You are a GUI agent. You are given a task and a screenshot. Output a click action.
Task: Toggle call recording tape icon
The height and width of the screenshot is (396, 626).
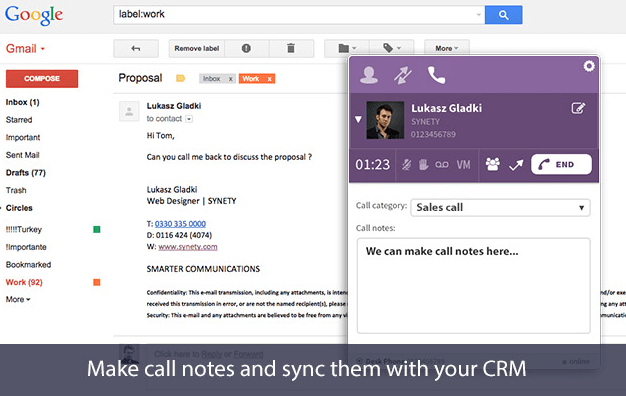[x=442, y=164]
